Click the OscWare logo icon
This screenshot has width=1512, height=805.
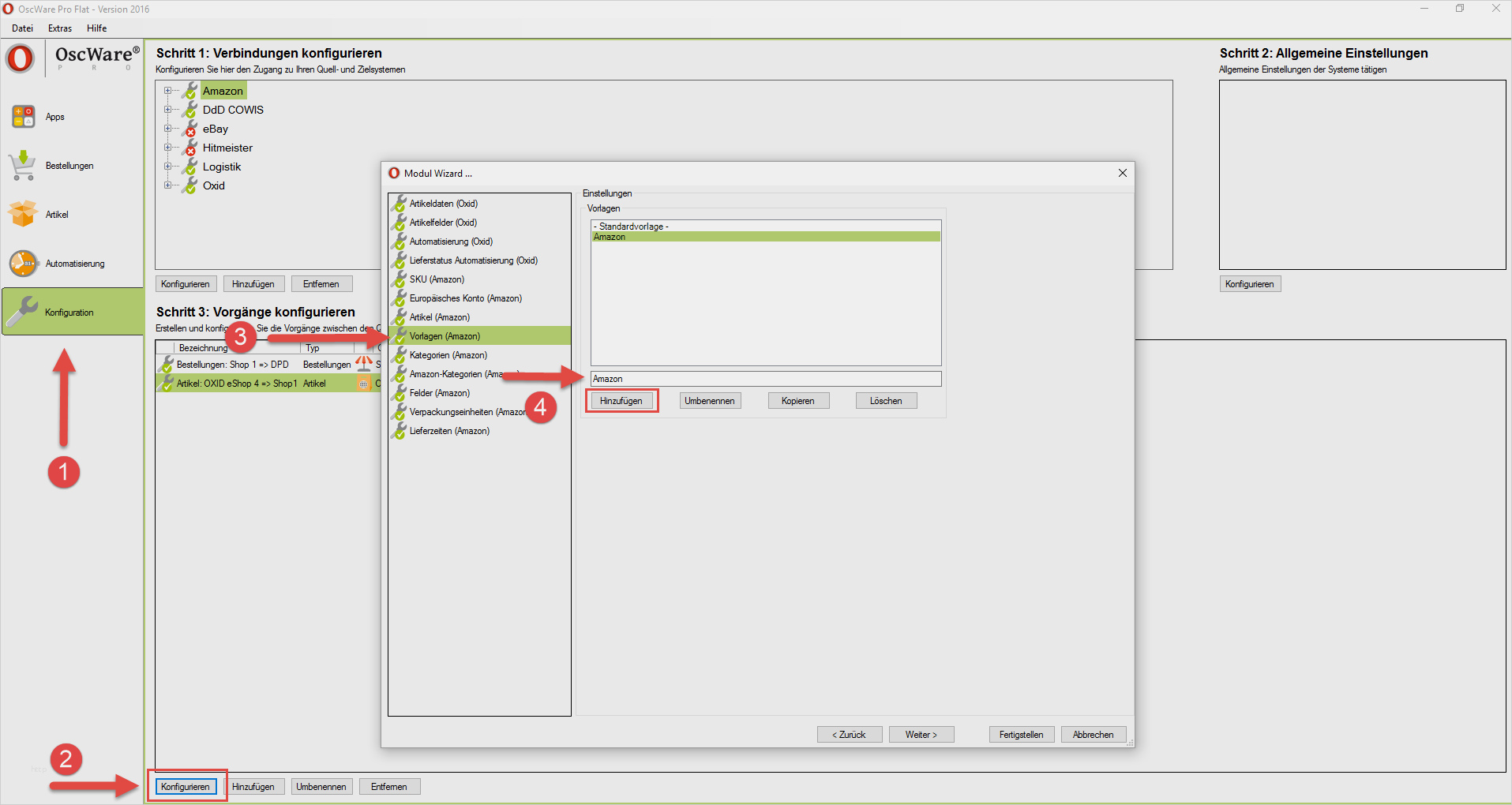(20, 58)
